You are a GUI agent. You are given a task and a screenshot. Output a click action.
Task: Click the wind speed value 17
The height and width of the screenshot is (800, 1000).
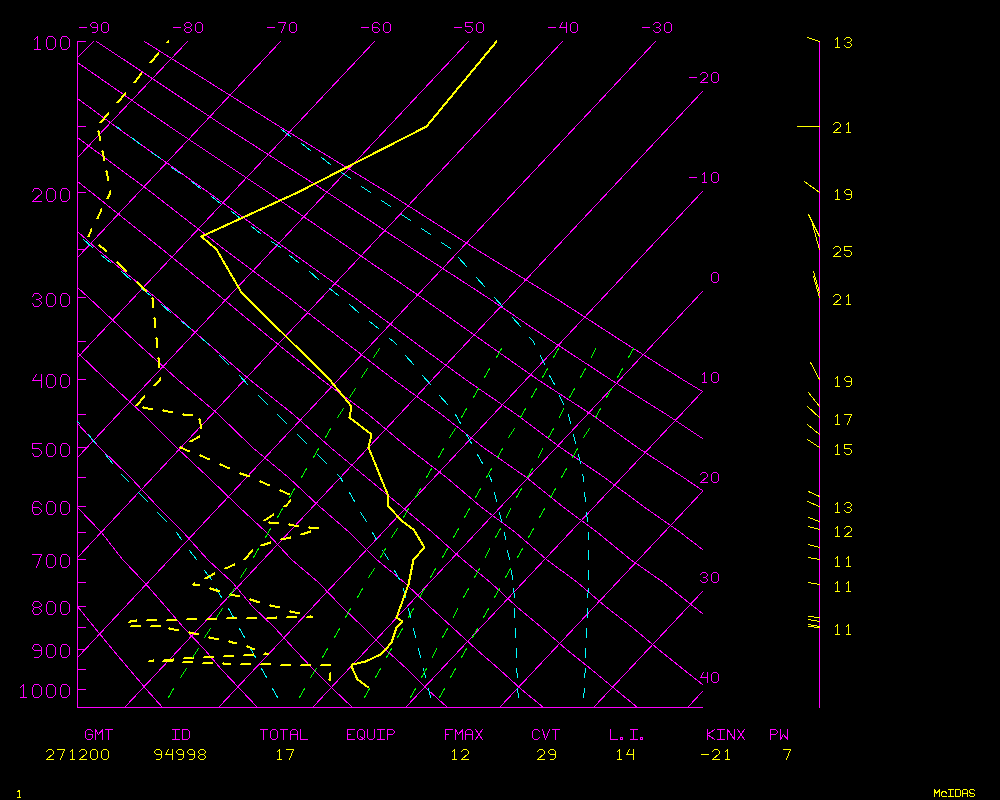point(842,420)
